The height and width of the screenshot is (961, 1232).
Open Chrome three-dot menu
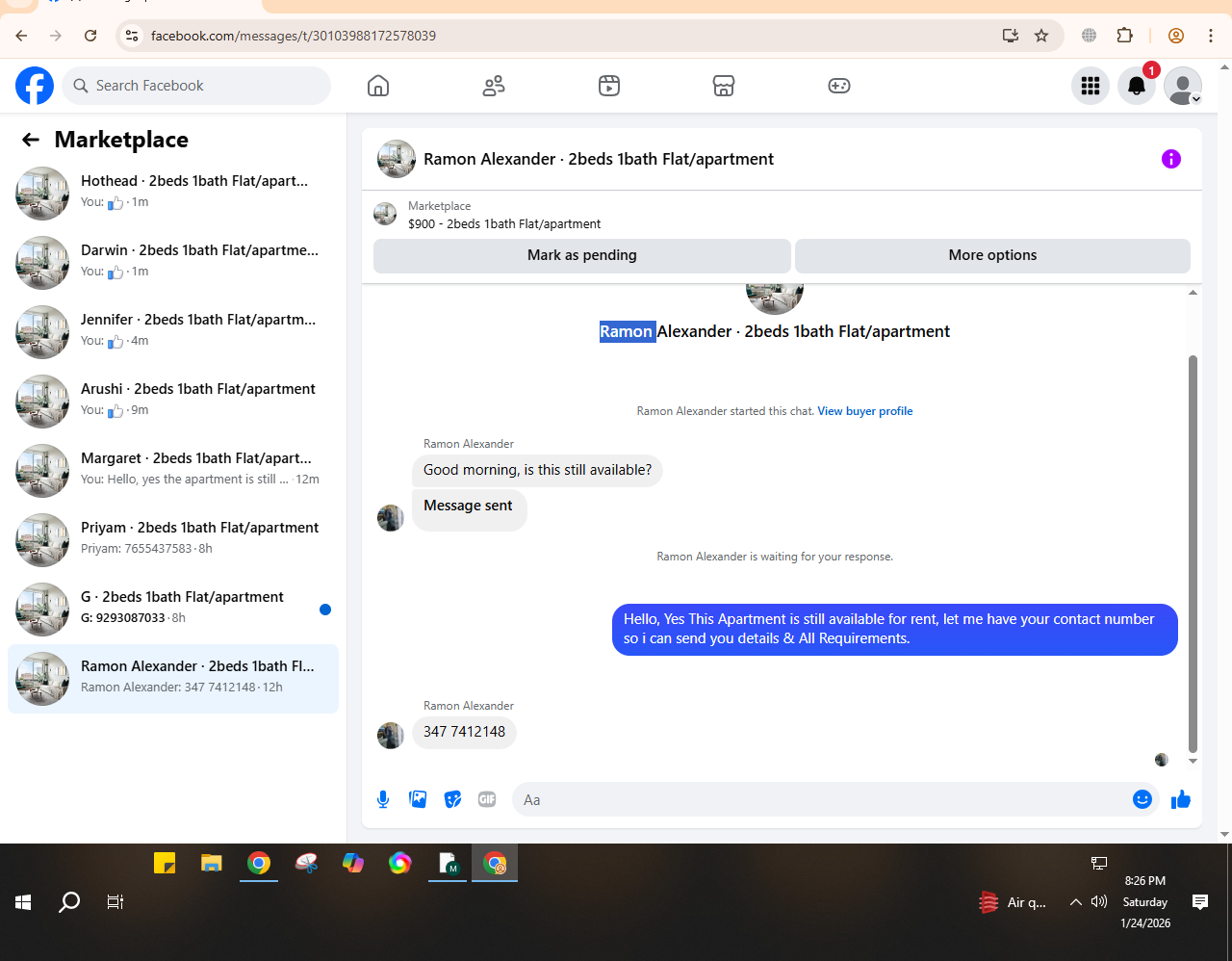click(x=1211, y=36)
